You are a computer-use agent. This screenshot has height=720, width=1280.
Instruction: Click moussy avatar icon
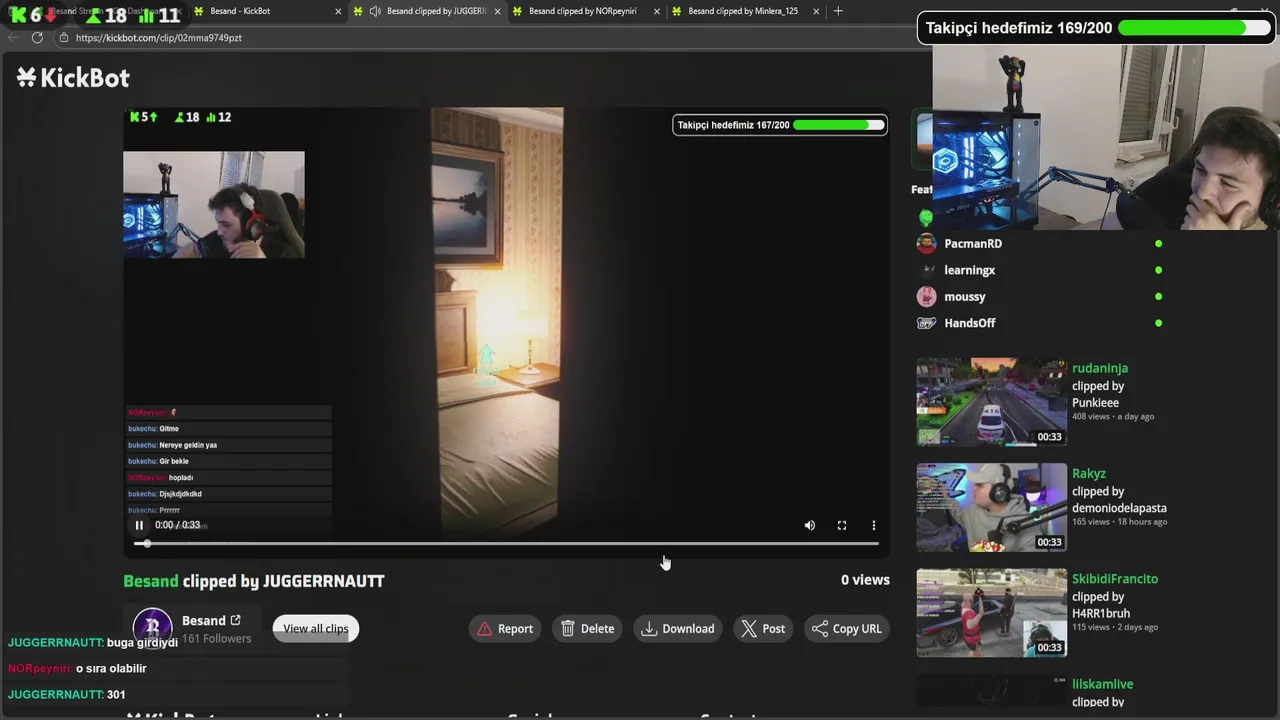coord(926,296)
